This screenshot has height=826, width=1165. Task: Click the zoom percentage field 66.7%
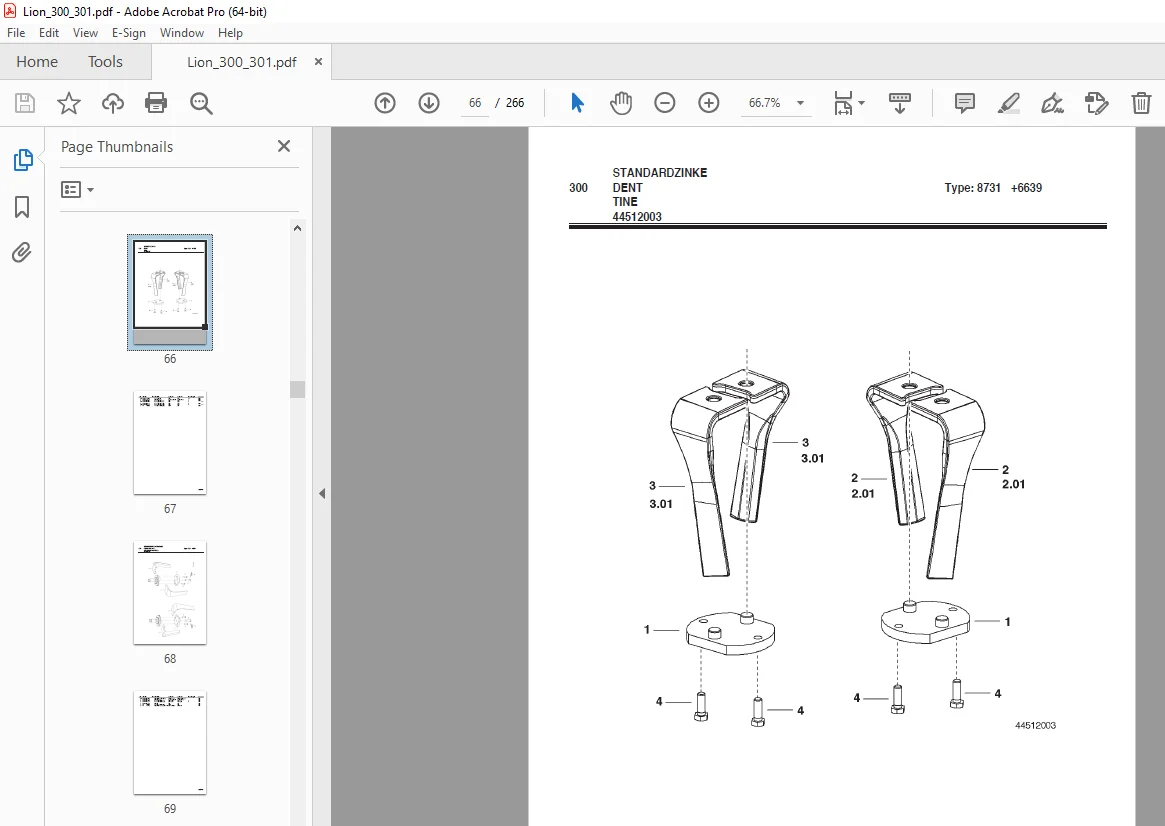765,103
